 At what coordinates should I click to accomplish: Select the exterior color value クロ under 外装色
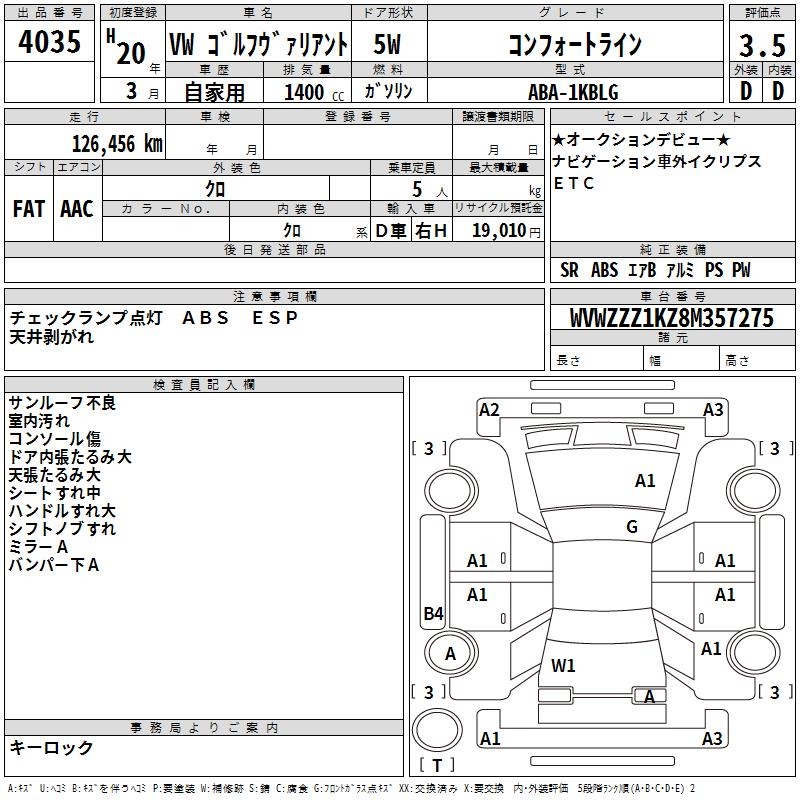tap(215, 189)
